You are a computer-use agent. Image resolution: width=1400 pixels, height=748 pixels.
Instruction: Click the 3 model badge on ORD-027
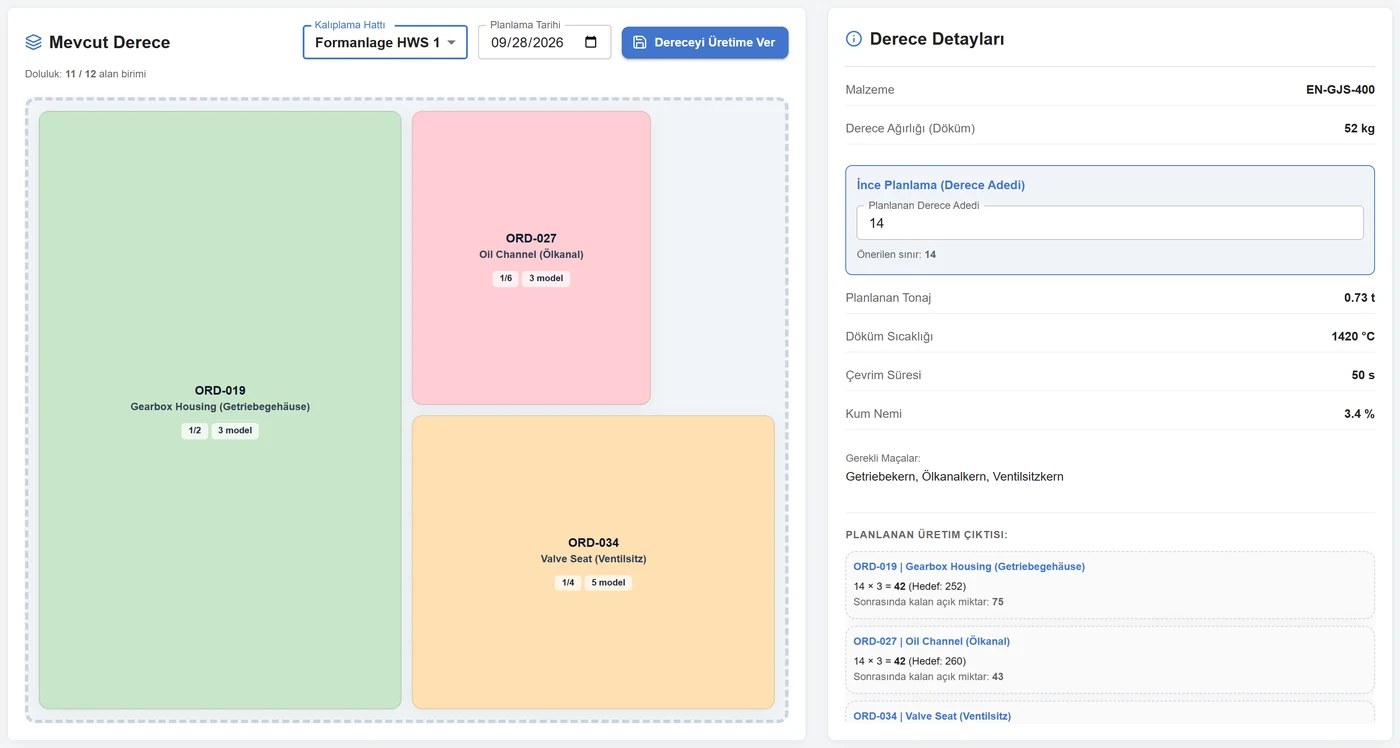(x=546, y=279)
